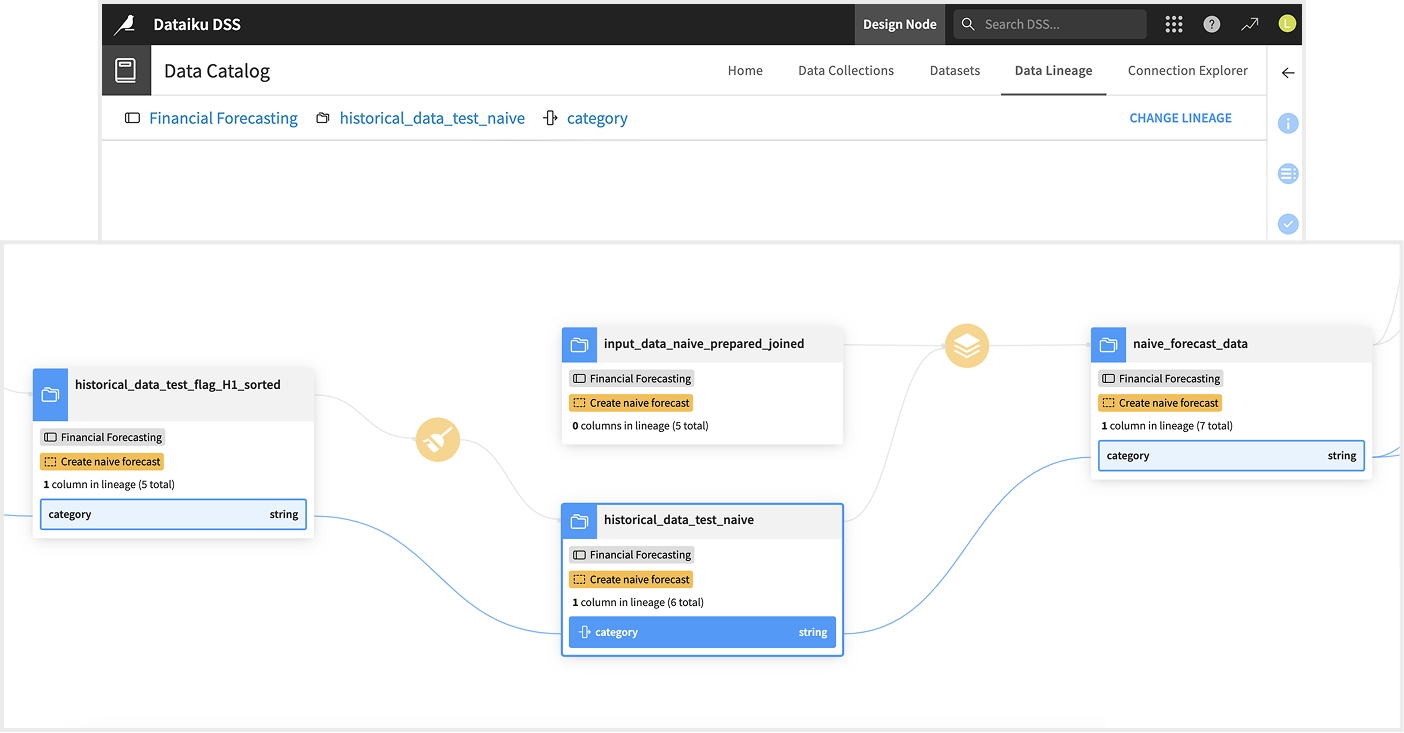Click the Dataiku bird logo
This screenshot has height=733, width=1404.
(x=125, y=24)
